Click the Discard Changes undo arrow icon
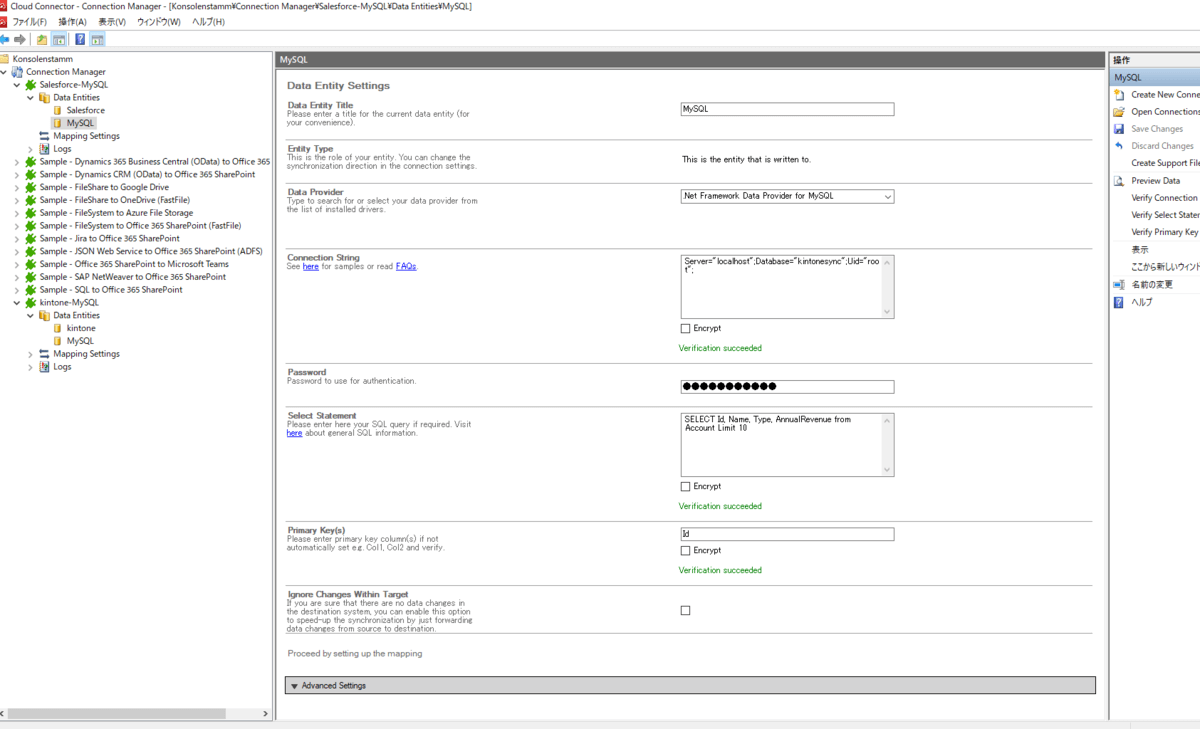This screenshot has height=729, width=1200. click(x=1119, y=146)
